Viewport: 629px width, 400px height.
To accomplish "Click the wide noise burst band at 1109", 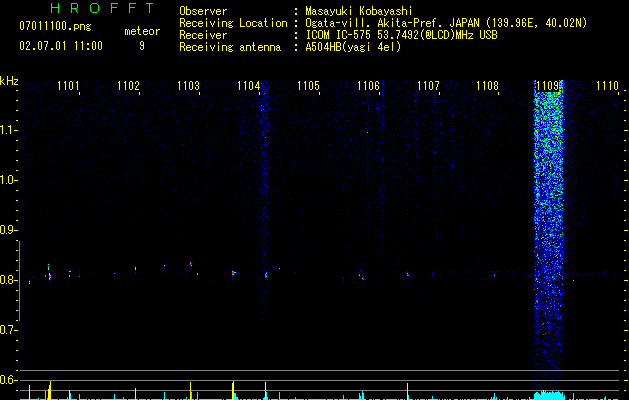I will coord(548,237).
